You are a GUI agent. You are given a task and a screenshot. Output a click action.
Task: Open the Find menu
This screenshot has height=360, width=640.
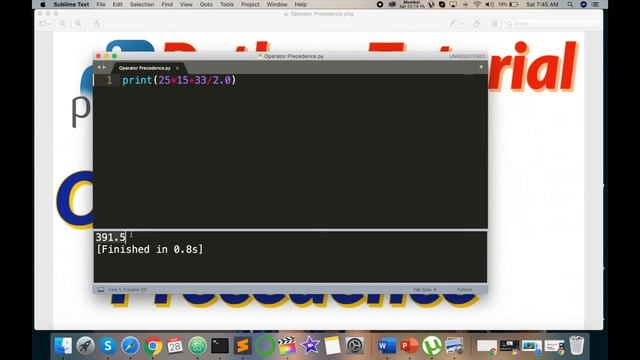(167, 4)
